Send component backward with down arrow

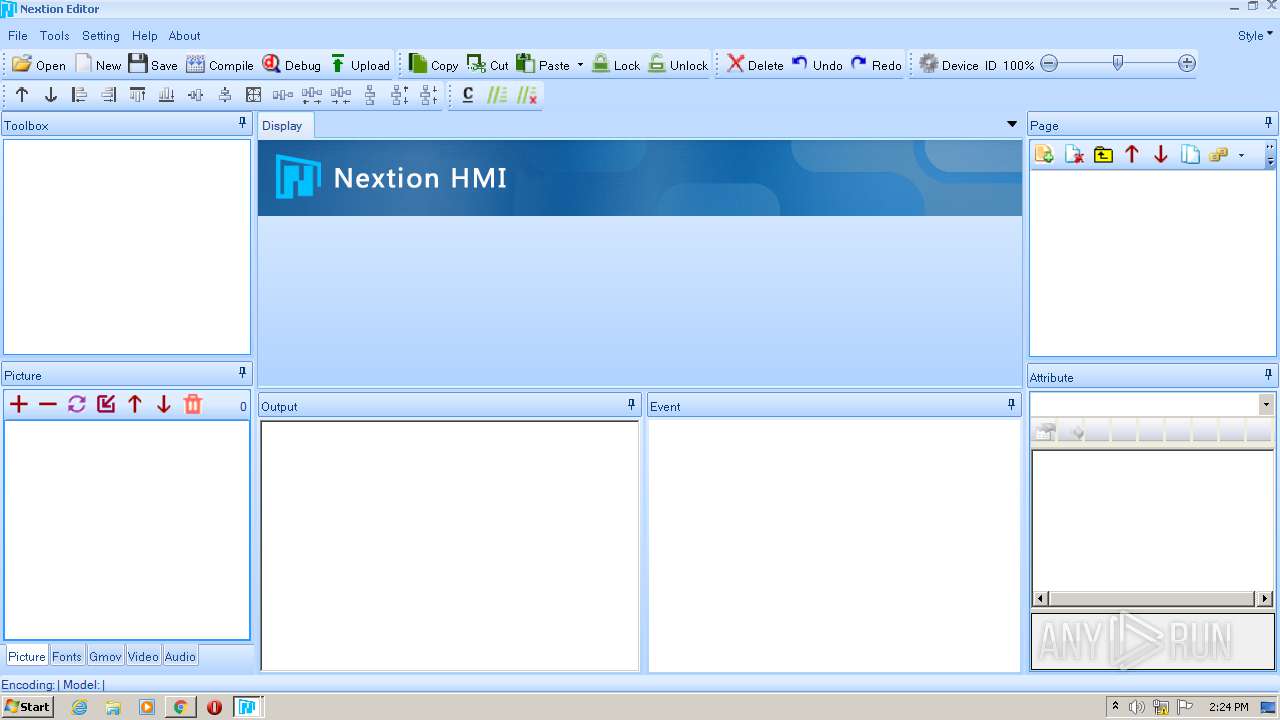[51, 95]
